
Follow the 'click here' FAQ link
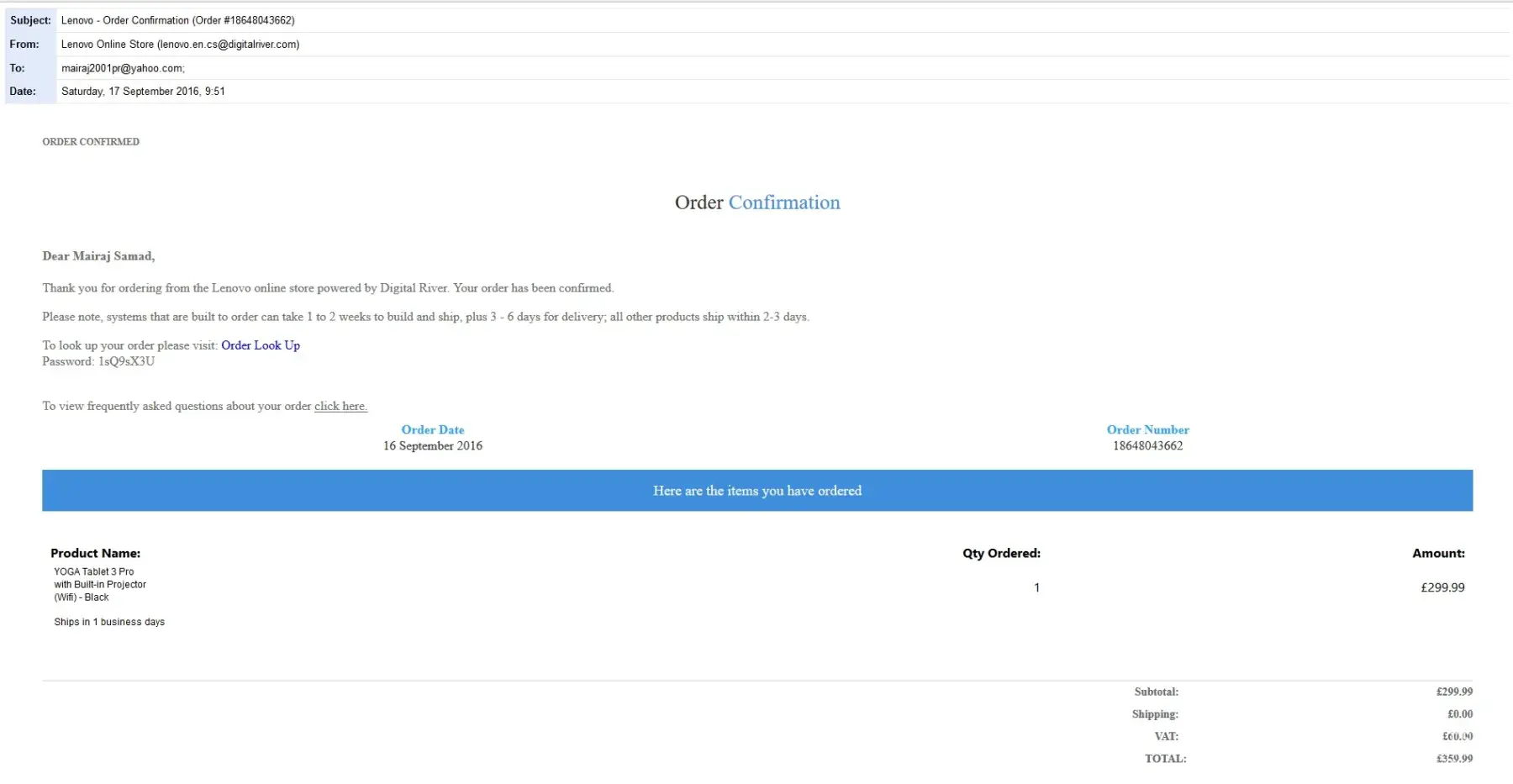point(340,406)
